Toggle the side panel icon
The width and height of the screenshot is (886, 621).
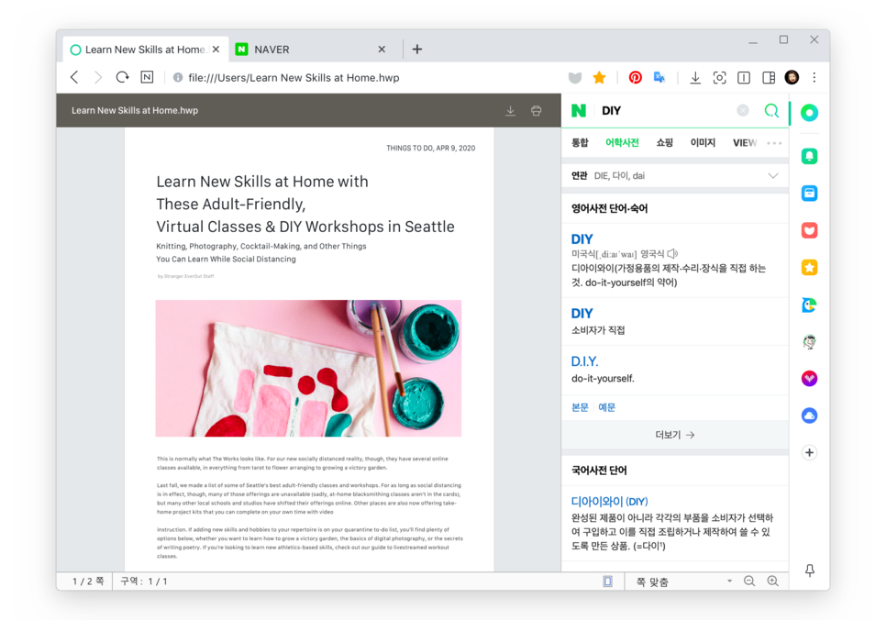point(768,77)
